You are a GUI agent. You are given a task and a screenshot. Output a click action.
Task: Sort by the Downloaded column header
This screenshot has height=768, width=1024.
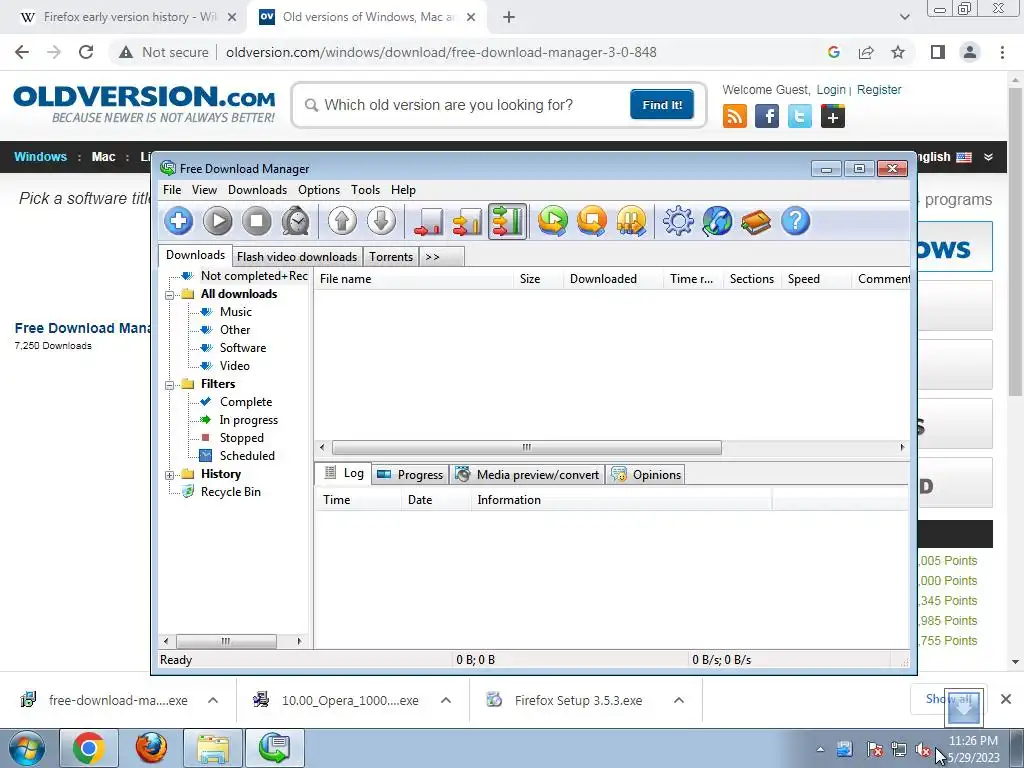pos(613,279)
